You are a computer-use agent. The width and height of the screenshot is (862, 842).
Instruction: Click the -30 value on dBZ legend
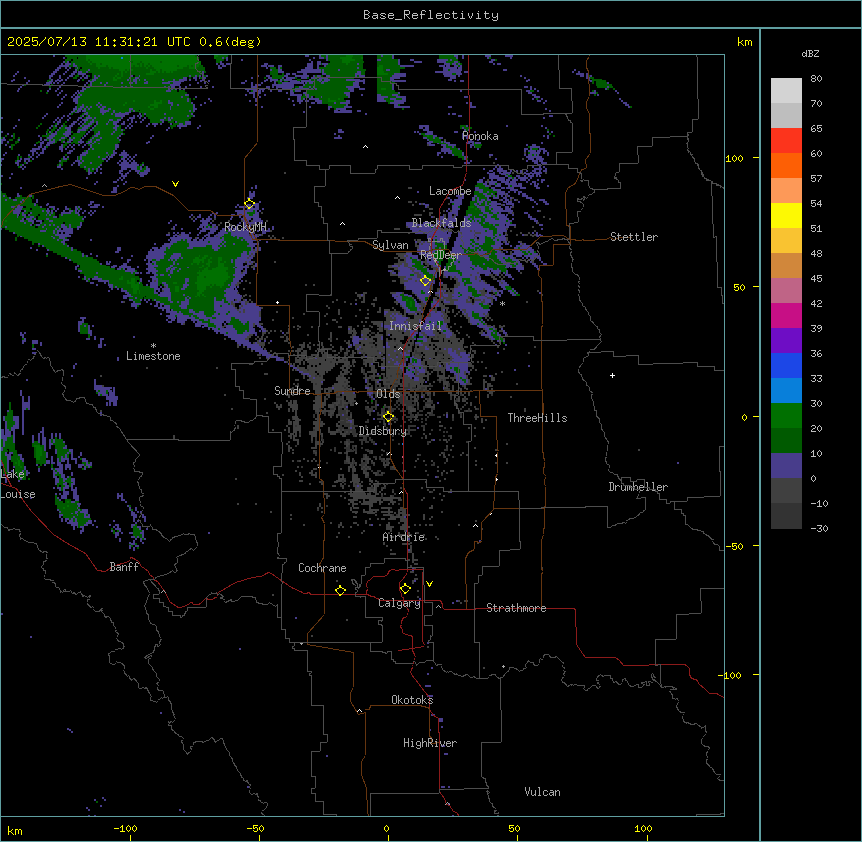819,529
